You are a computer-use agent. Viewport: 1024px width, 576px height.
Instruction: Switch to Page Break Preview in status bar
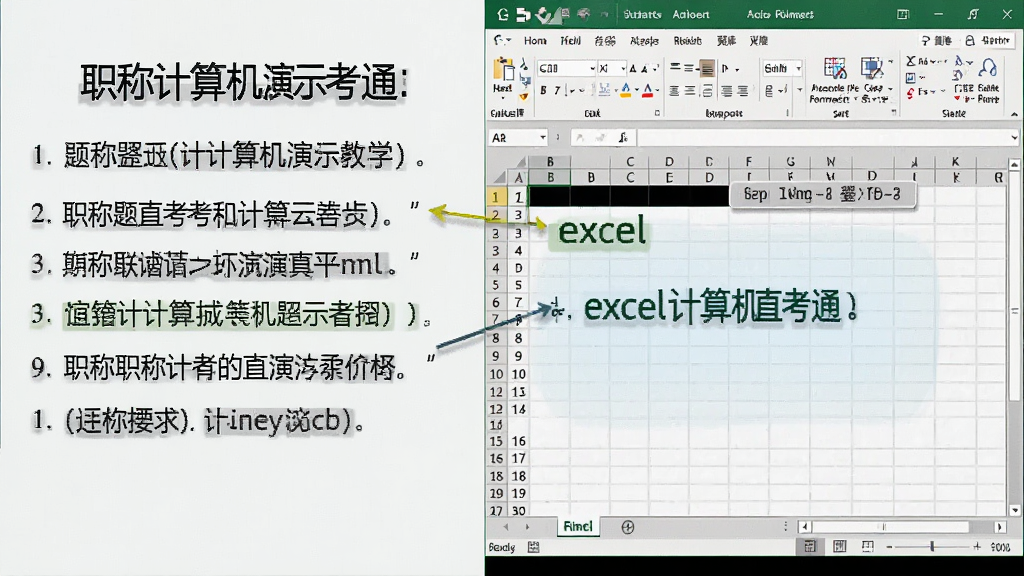[x=867, y=547]
